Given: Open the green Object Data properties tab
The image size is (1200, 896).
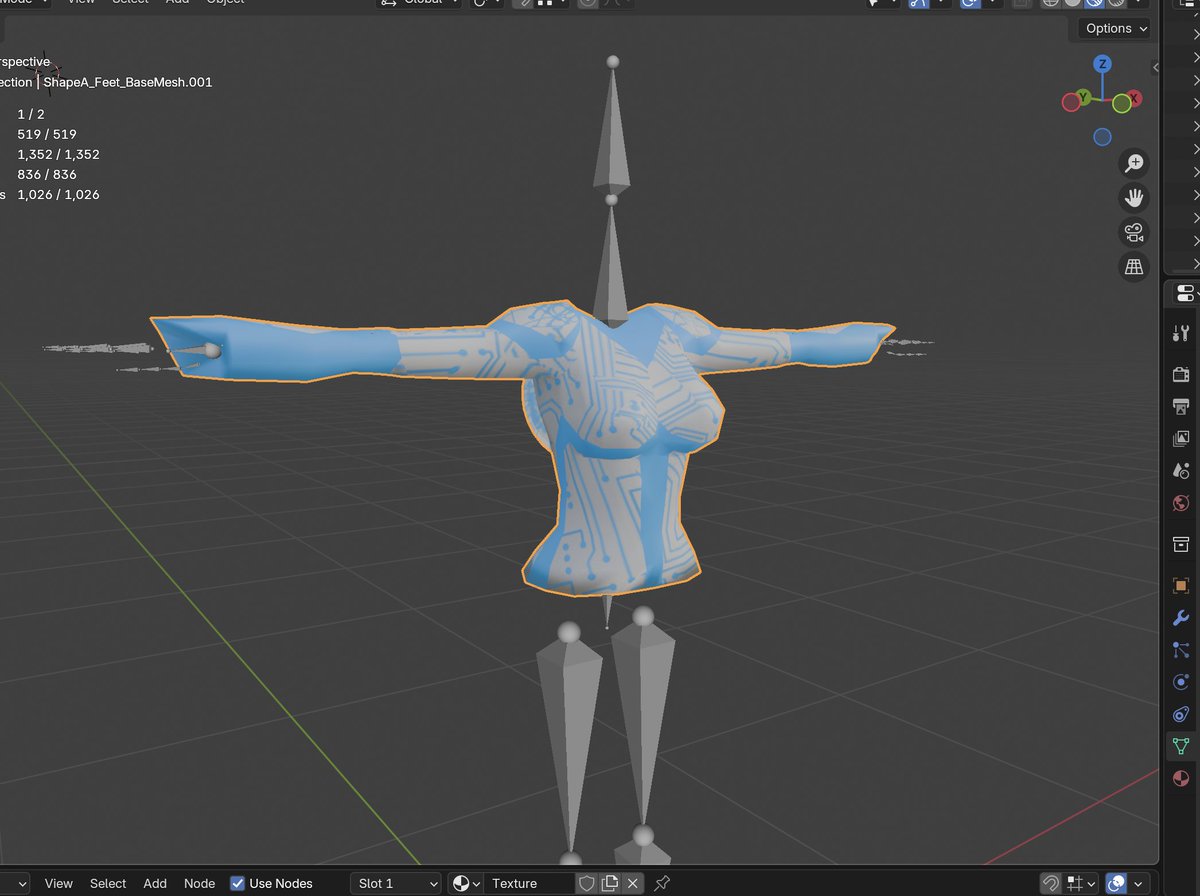Looking at the screenshot, I should 1181,746.
